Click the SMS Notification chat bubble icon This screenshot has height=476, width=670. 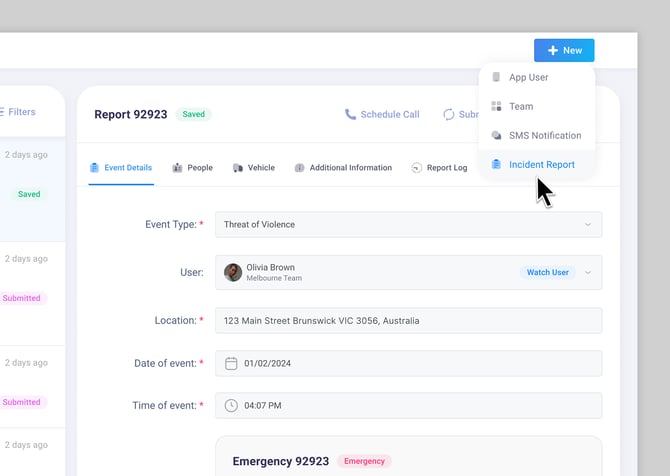[x=496, y=135]
